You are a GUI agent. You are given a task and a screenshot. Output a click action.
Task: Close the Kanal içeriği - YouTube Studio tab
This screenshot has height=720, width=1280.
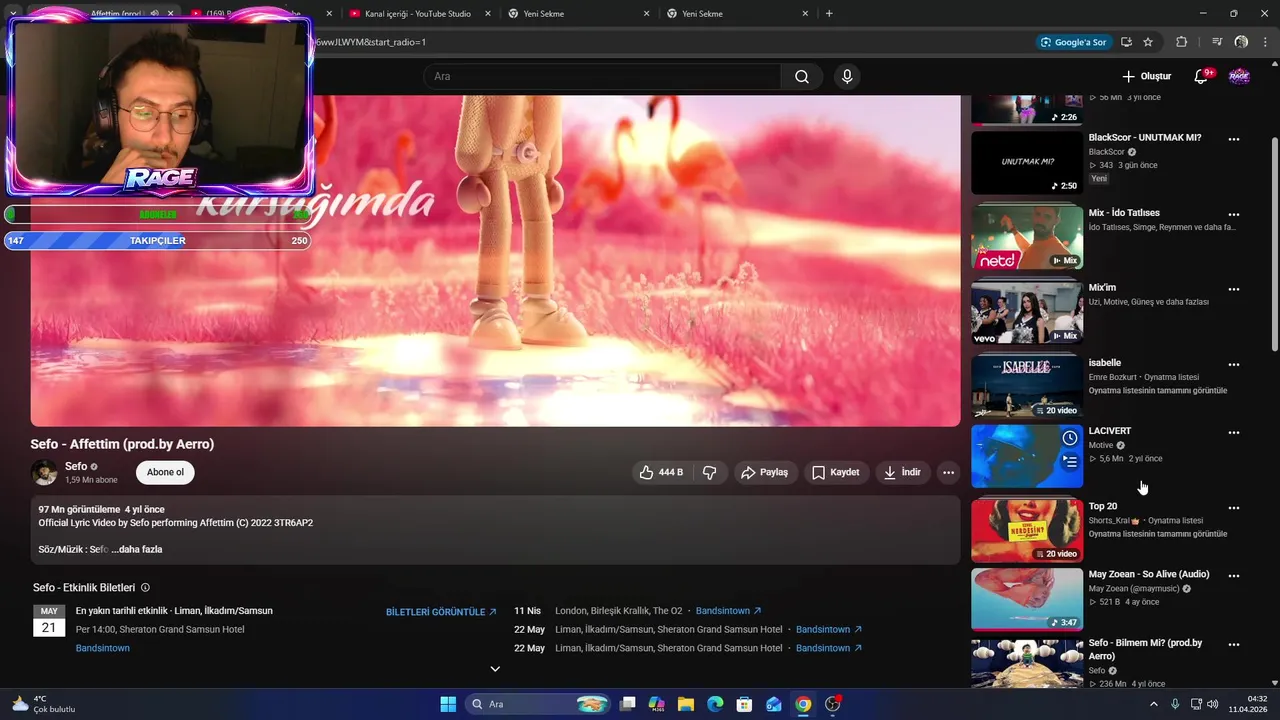pyautogui.click(x=487, y=14)
